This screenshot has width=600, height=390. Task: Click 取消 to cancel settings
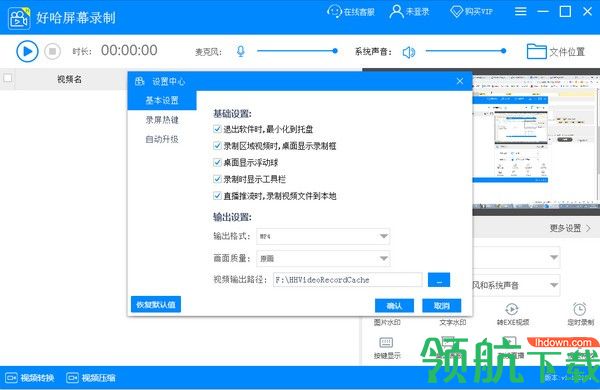(x=442, y=306)
